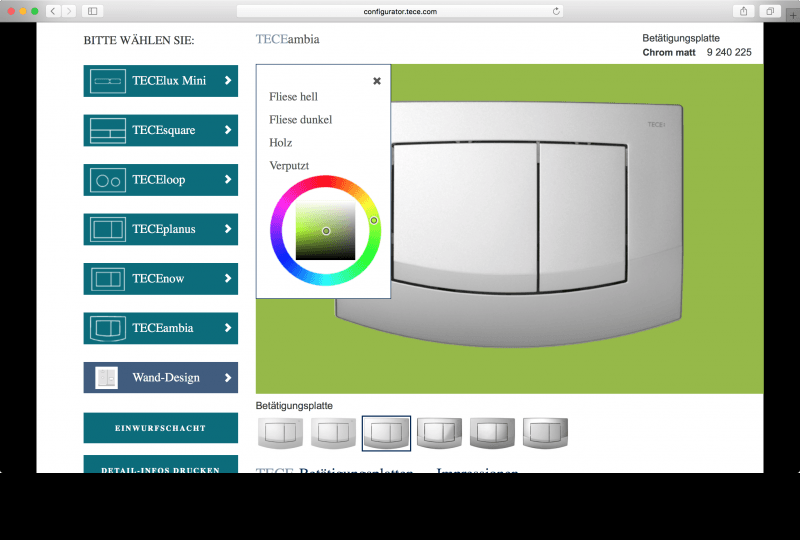The image size is (800, 540).
Task: Click the hue ring handle in color wheel
Action: (x=374, y=220)
